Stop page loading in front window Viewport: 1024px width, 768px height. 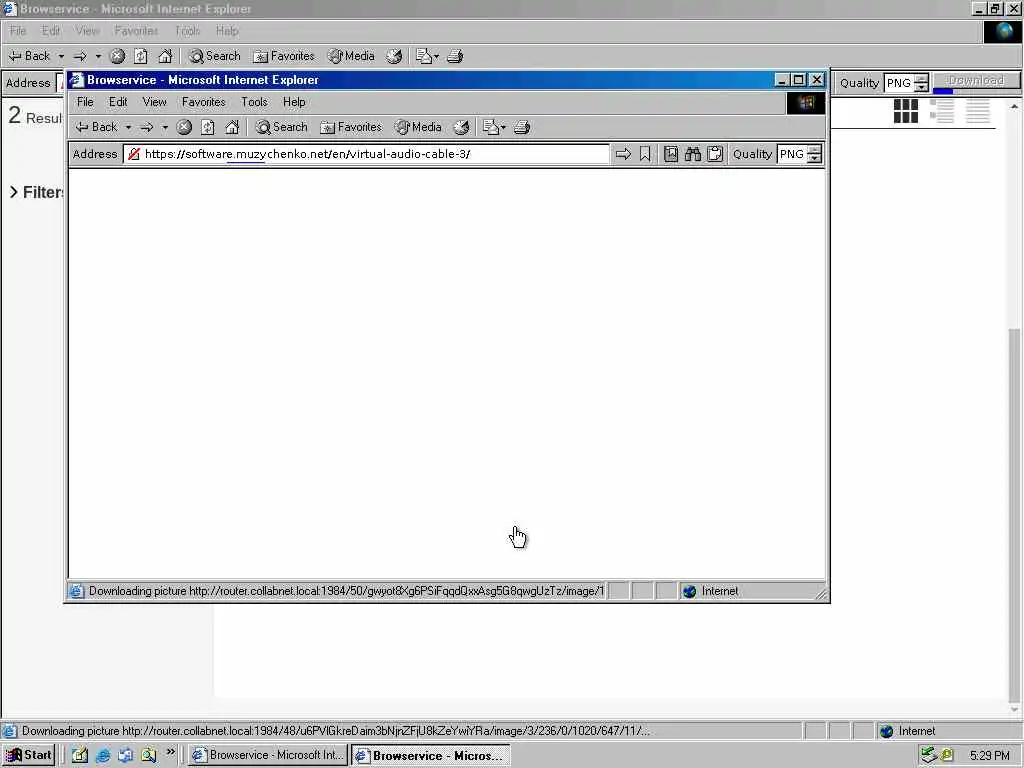184,127
